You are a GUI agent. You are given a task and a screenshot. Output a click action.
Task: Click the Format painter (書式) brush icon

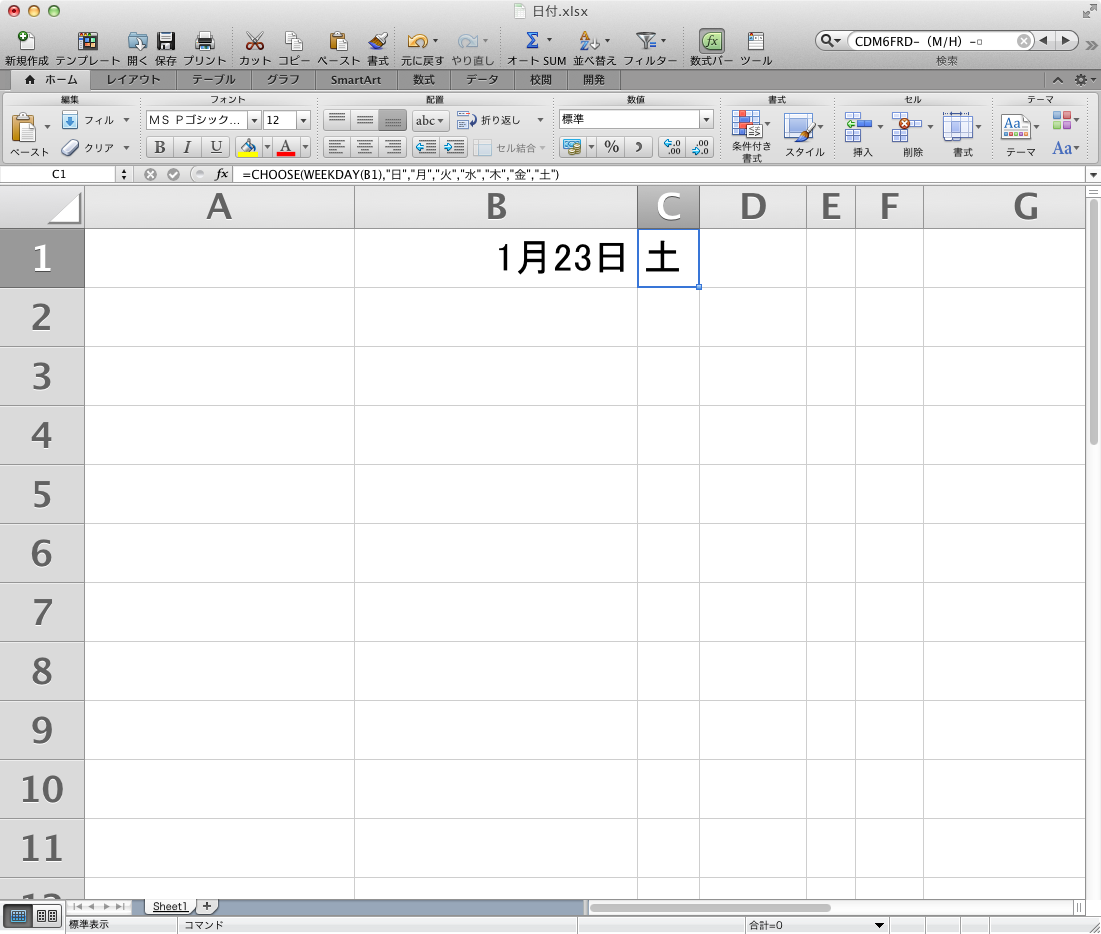pos(378,42)
